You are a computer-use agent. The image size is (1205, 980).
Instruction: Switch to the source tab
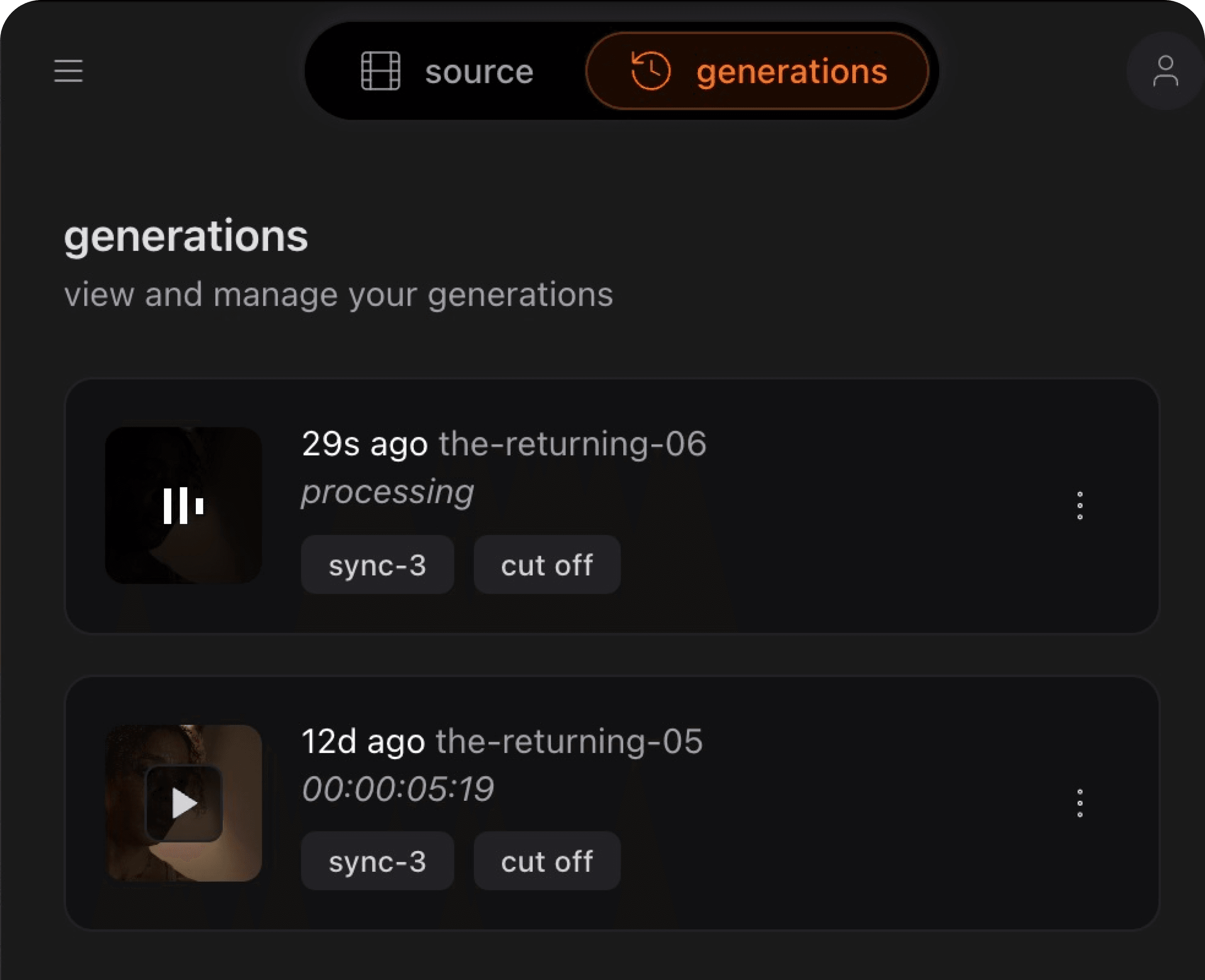(446, 71)
